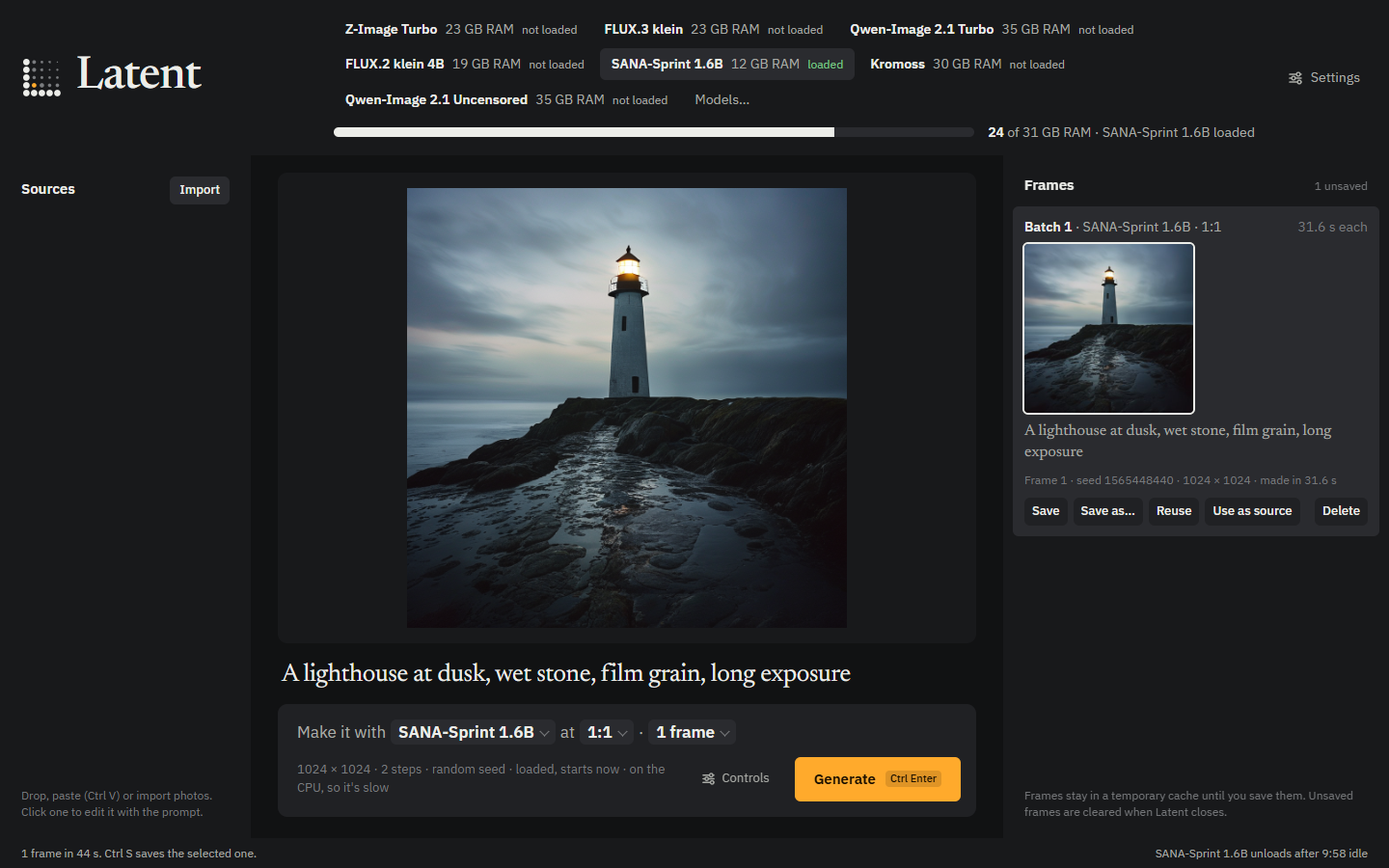1389x868 pixels.
Task: Click the '1 unsaved' label
Action: click(1341, 186)
